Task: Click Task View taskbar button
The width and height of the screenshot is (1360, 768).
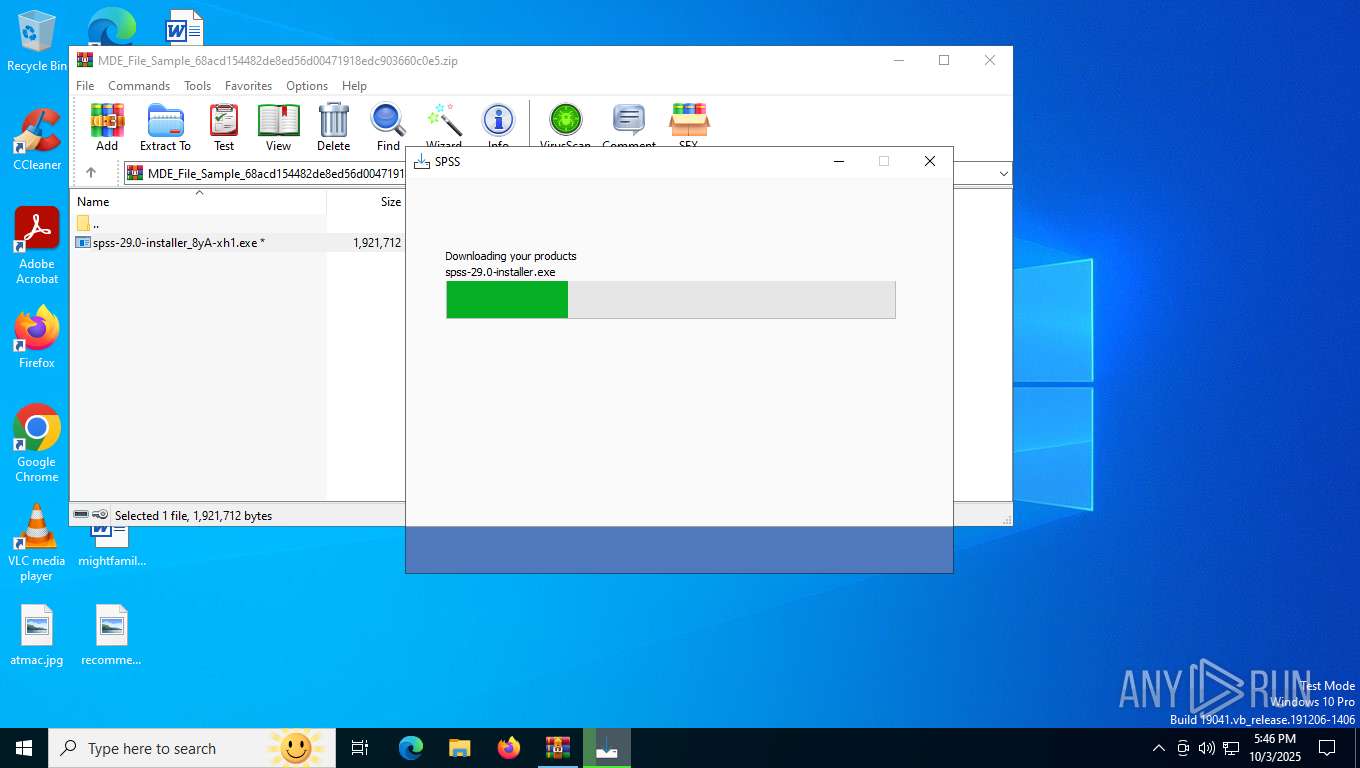Action: tap(360, 748)
